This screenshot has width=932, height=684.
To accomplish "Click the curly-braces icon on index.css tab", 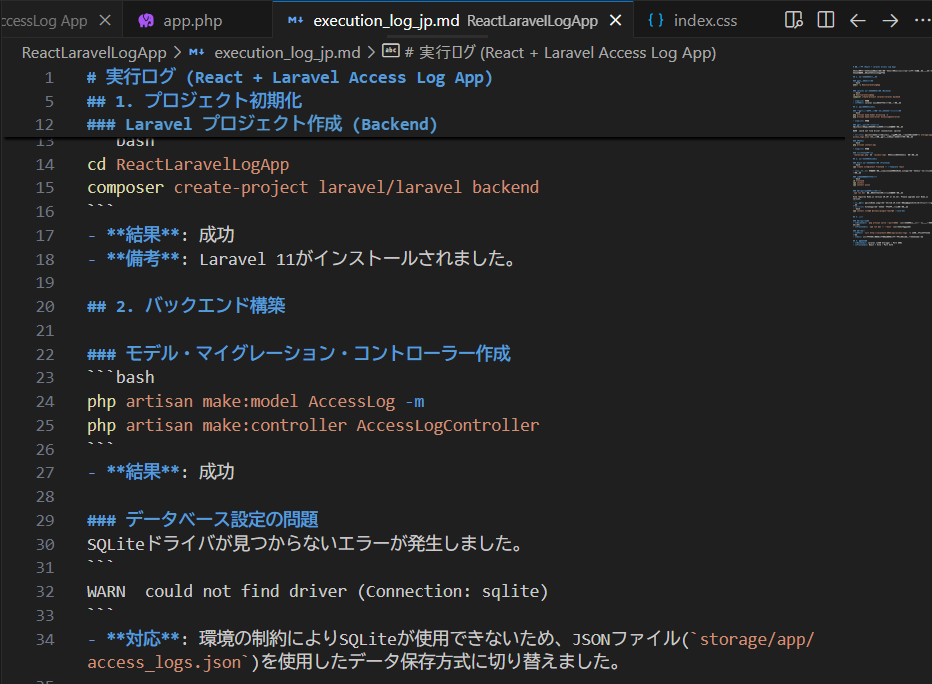I will [657, 19].
